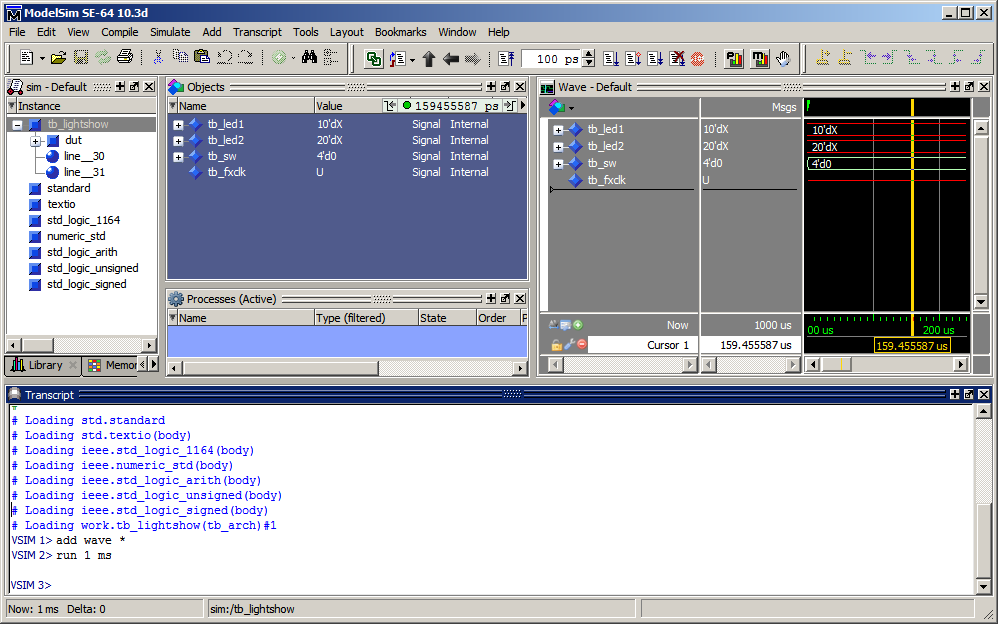Viewport: 998px width, 624px height.
Task: Select std_logic_1164 package in instance list
Action: click(83, 220)
